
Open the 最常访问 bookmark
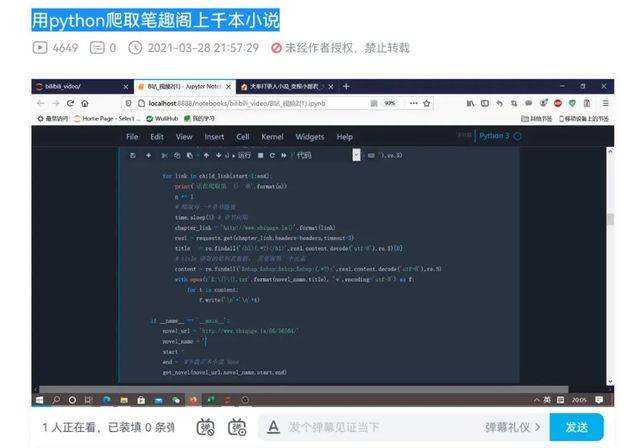(53, 118)
